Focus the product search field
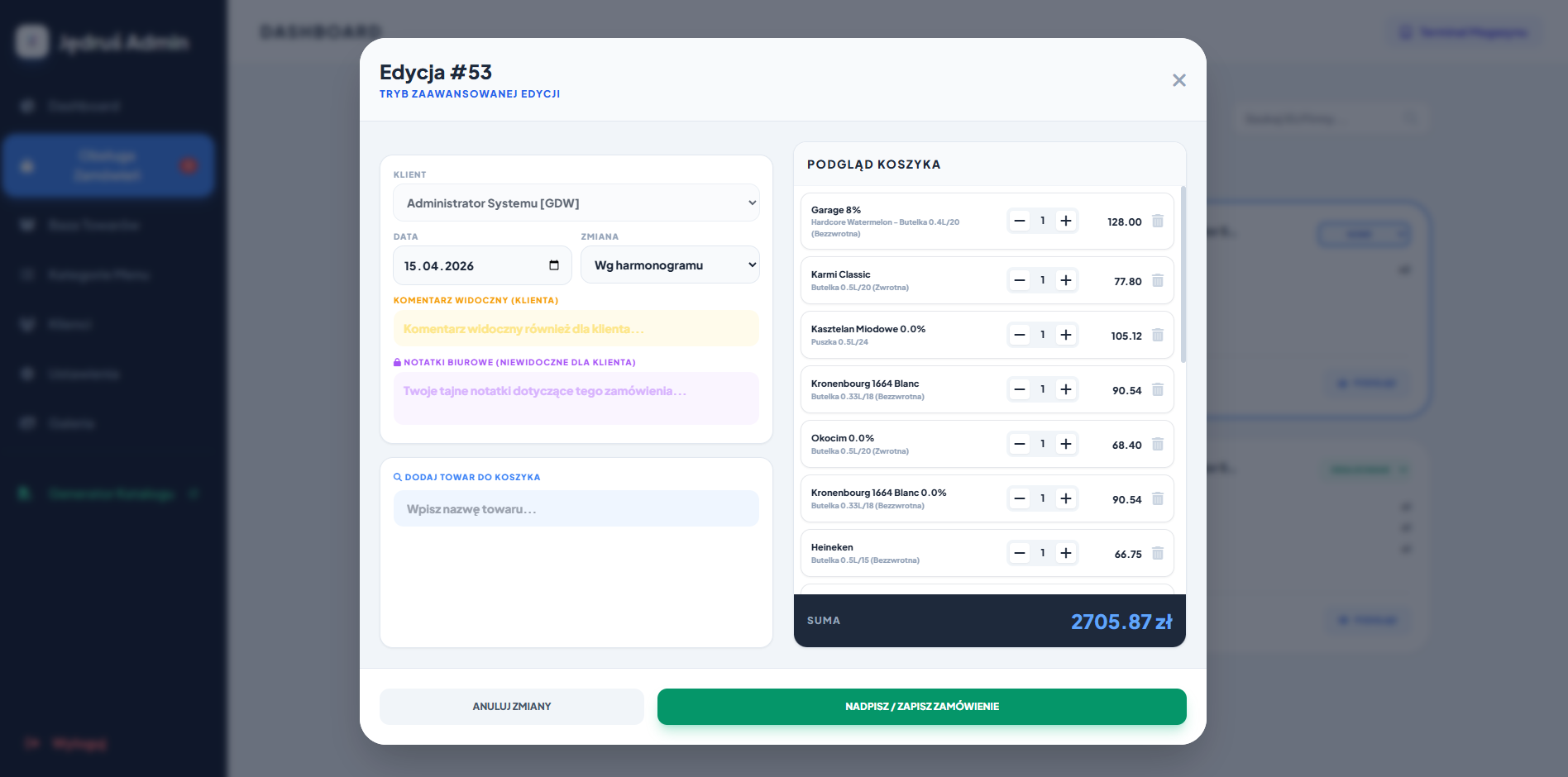Image resolution: width=1568 pixels, height=777 pixels. (576, 509)
